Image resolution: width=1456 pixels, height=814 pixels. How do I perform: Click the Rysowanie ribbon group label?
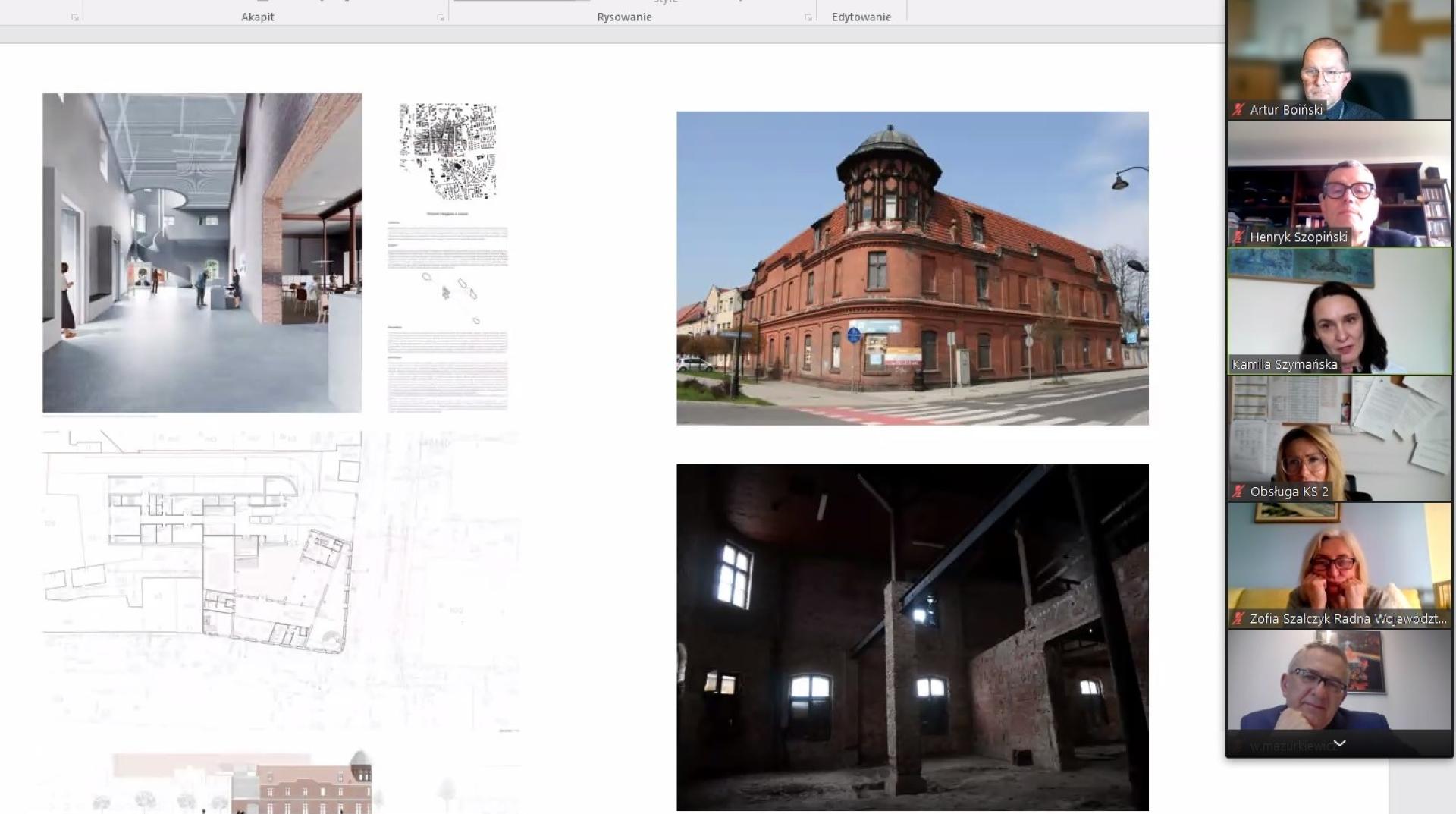[624, 17]
